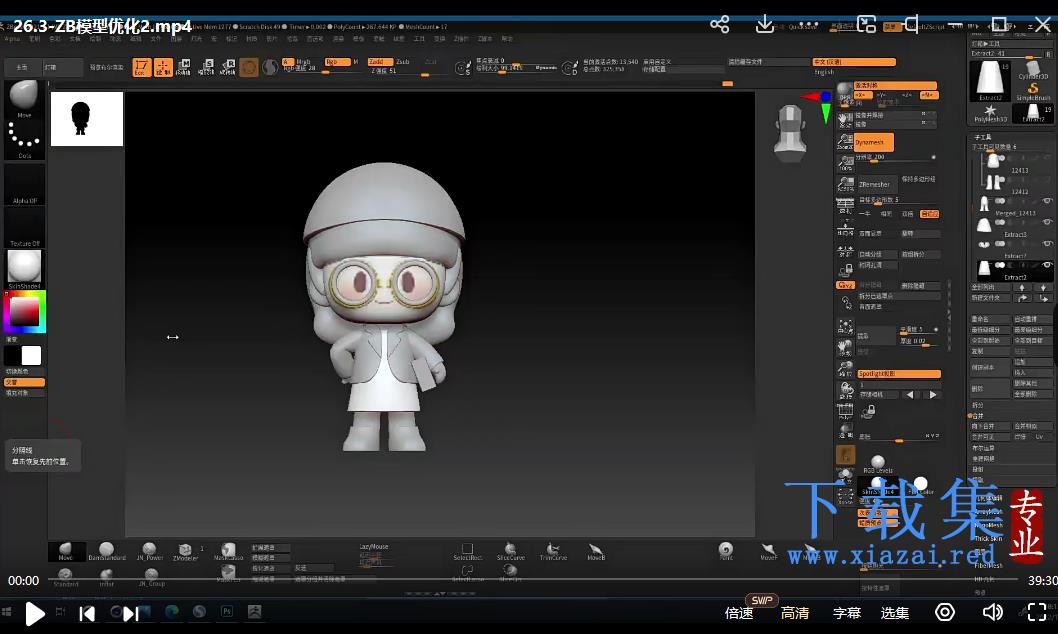Select the Cylinder3D tool

tap(1032, 70)
